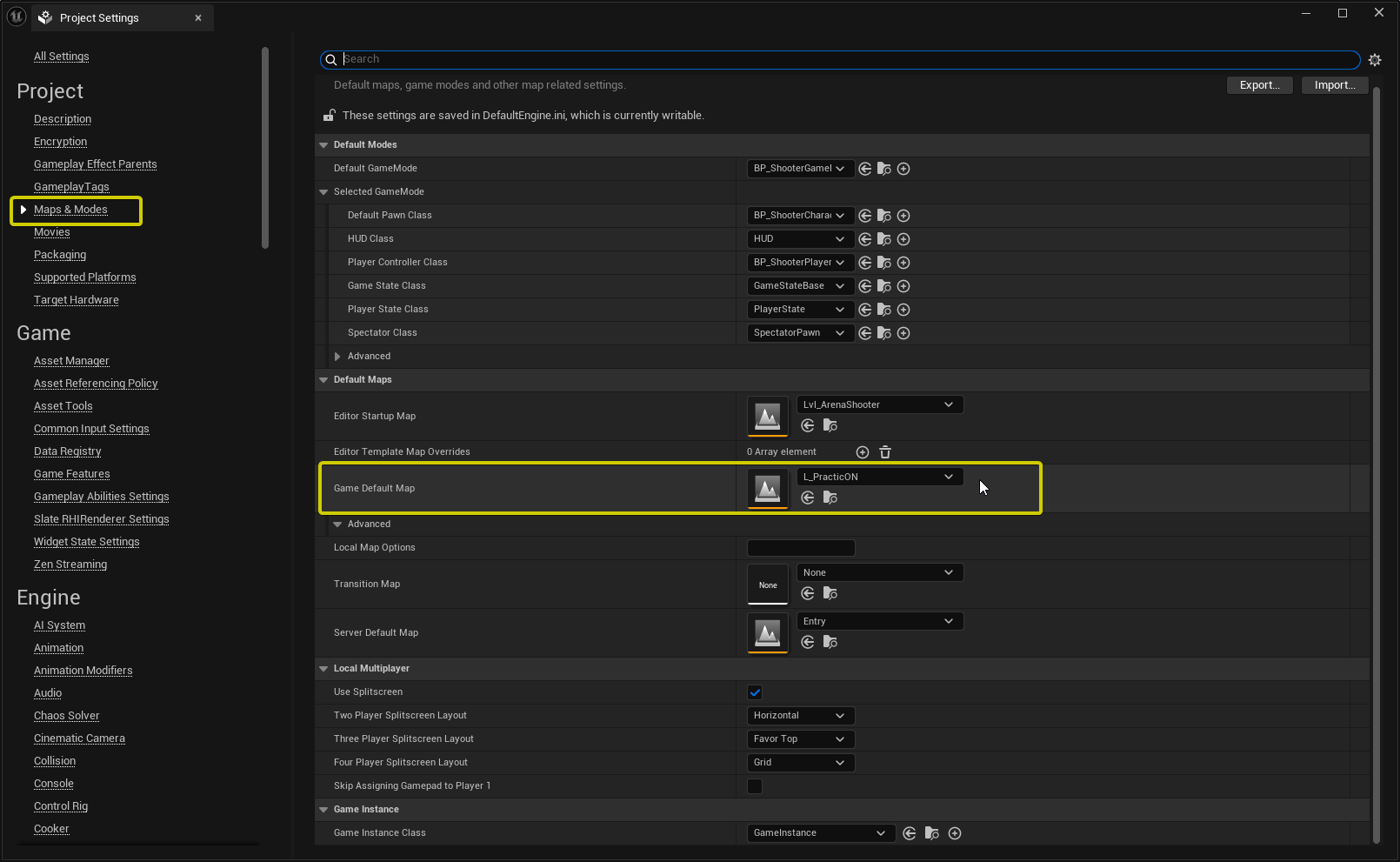Use selected asset arrow for Default Pawn Class
The width and height of the screenshot is (1400, 862).
pyautogui.click(x=865, y=216)
